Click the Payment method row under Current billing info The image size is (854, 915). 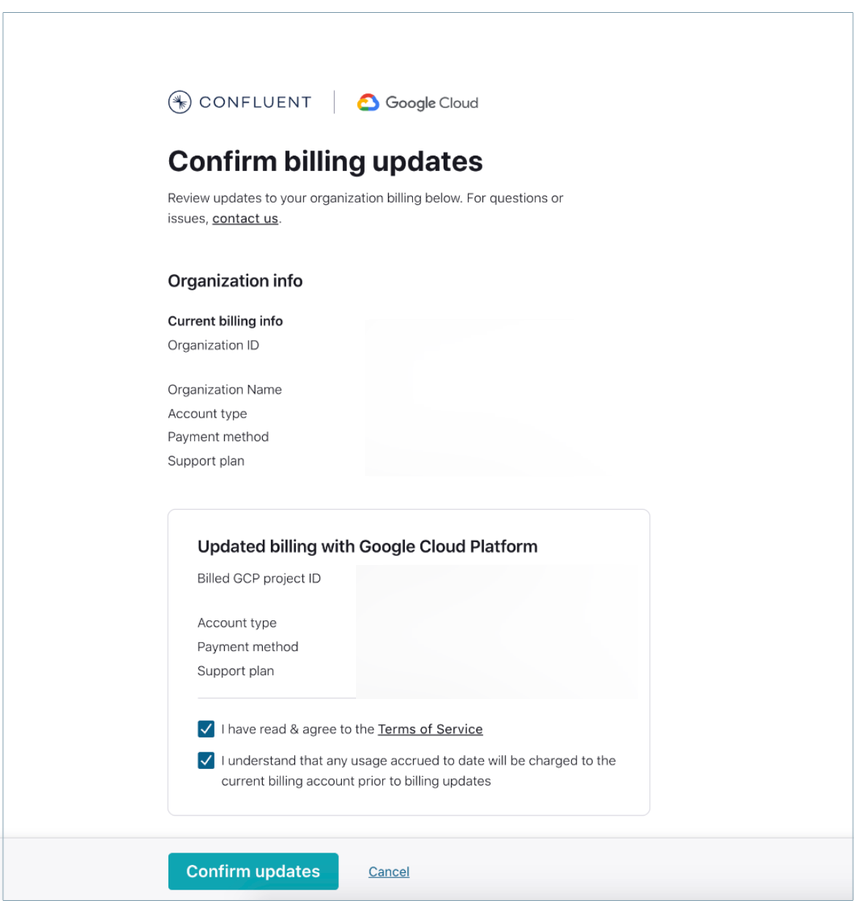tap(218, 436)
